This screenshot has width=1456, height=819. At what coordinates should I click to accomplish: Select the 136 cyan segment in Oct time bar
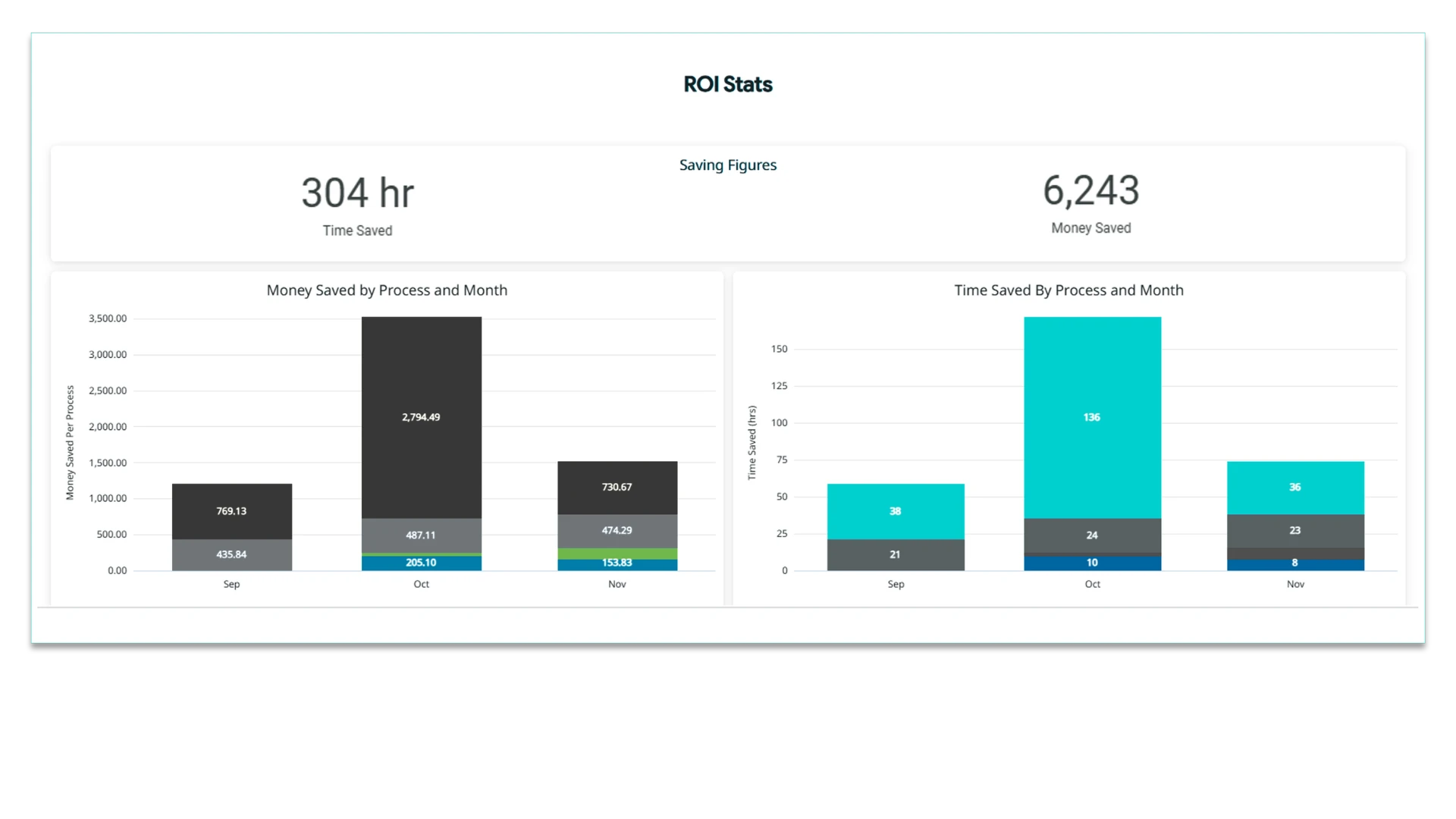point(1092,418)
